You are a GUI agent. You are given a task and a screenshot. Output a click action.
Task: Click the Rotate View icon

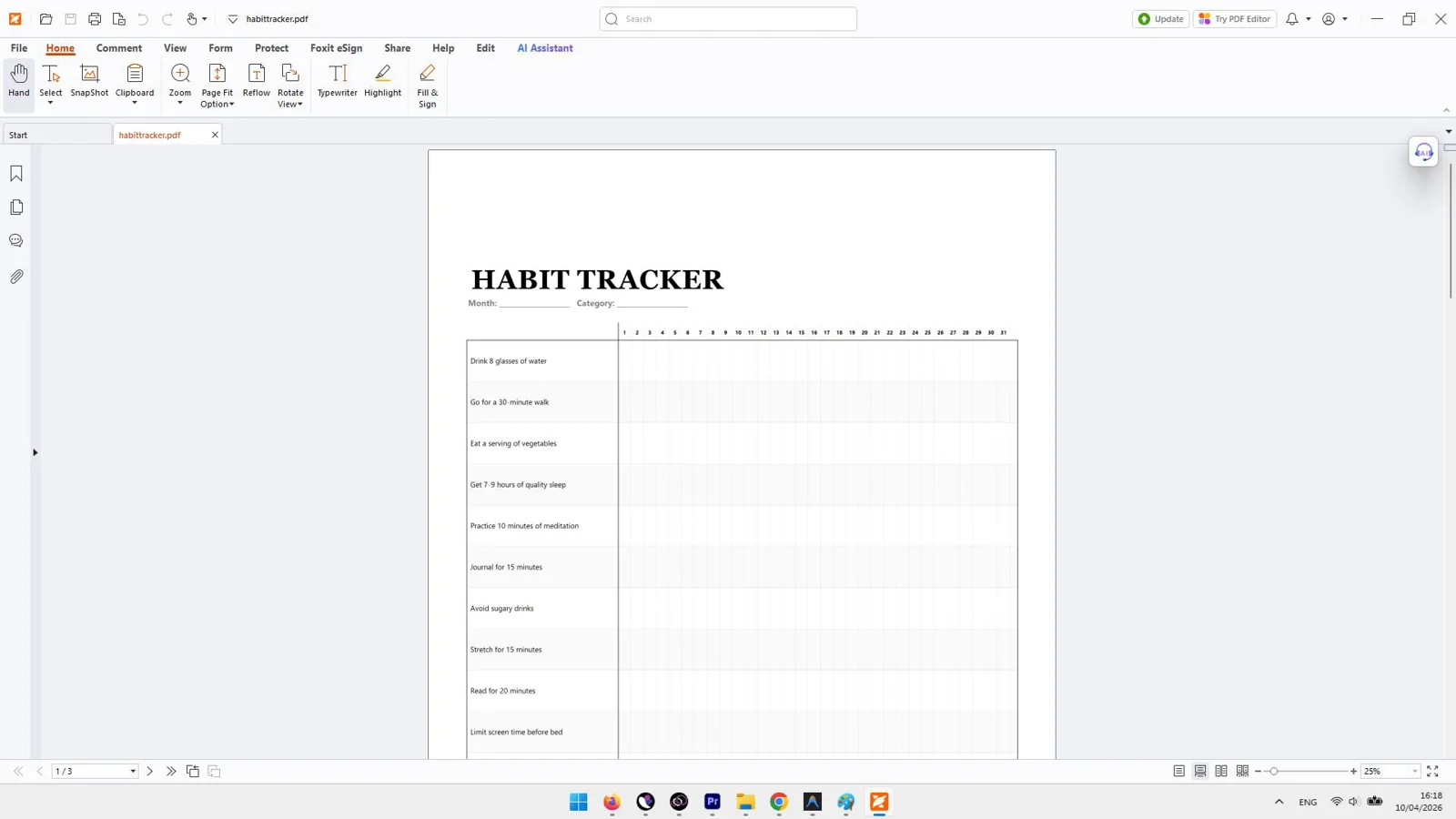tap(290, 74)
